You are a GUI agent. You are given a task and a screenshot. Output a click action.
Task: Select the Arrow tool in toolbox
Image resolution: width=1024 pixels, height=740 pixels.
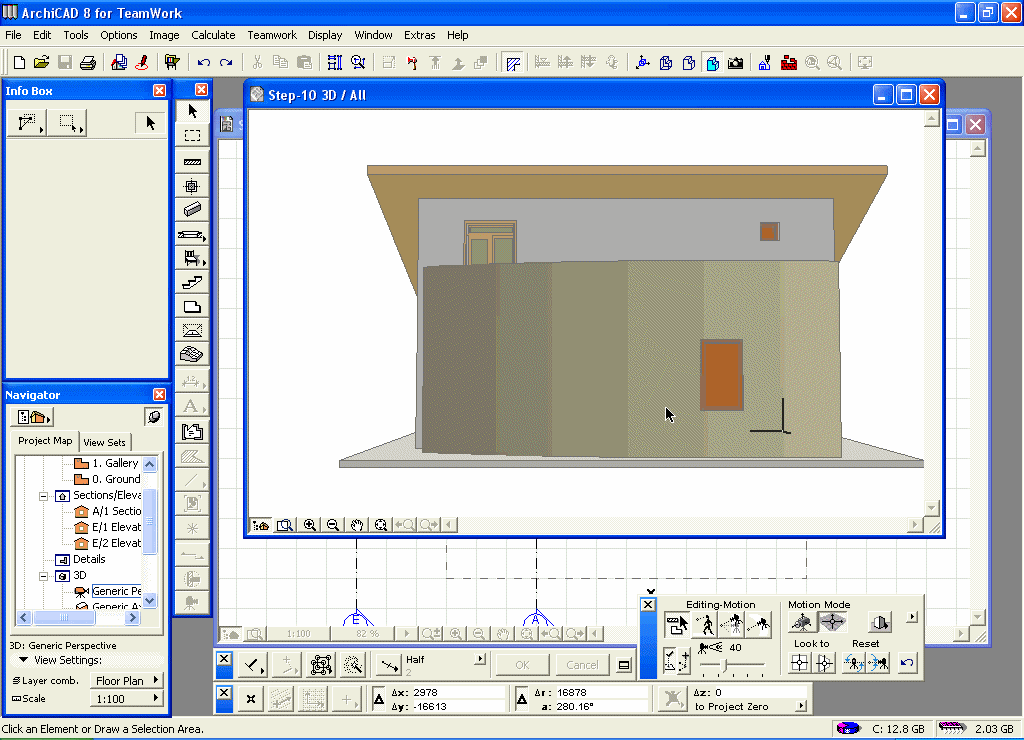[x=193, y=111]
